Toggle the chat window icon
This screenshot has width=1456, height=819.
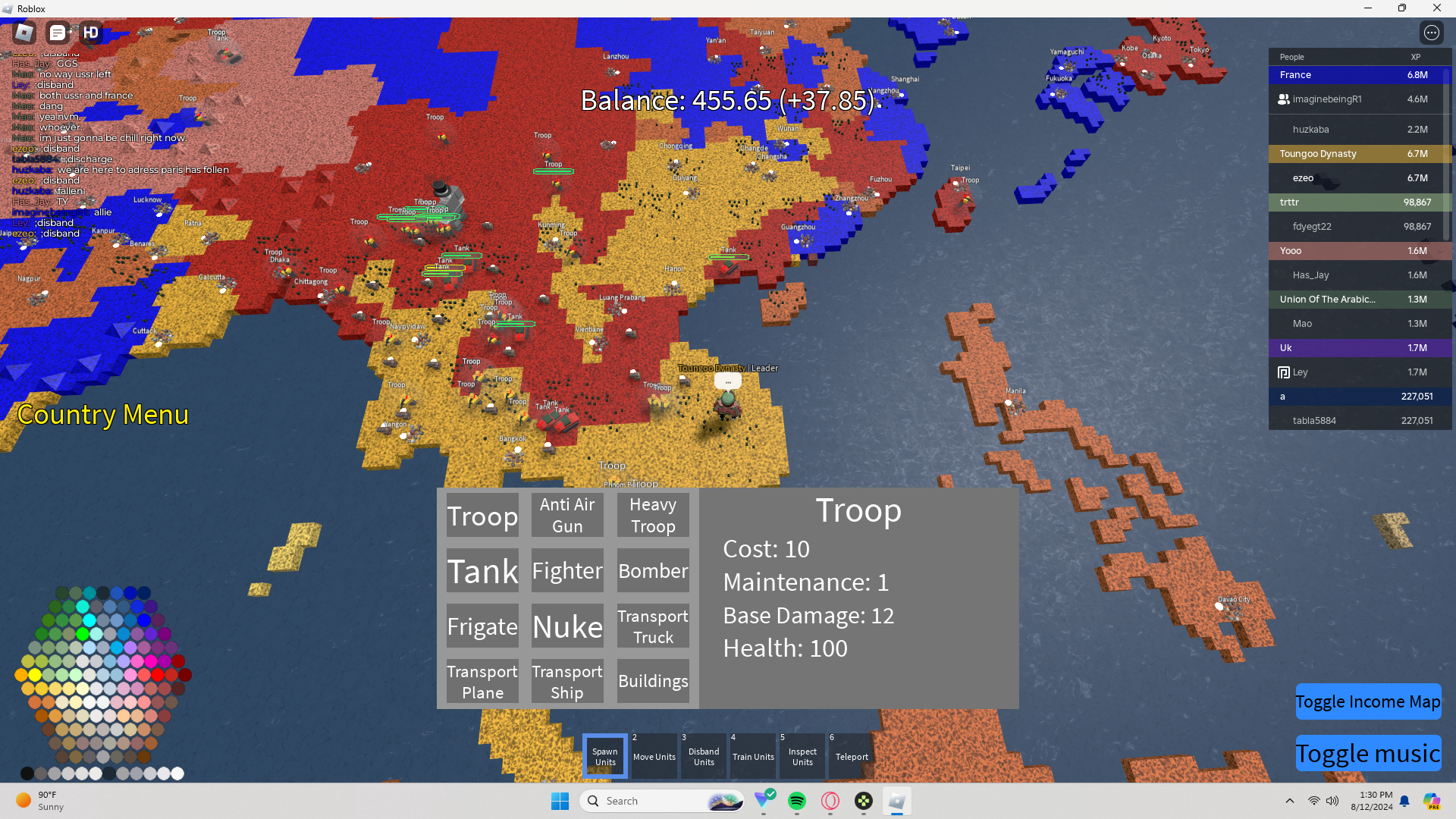(58, 33)
